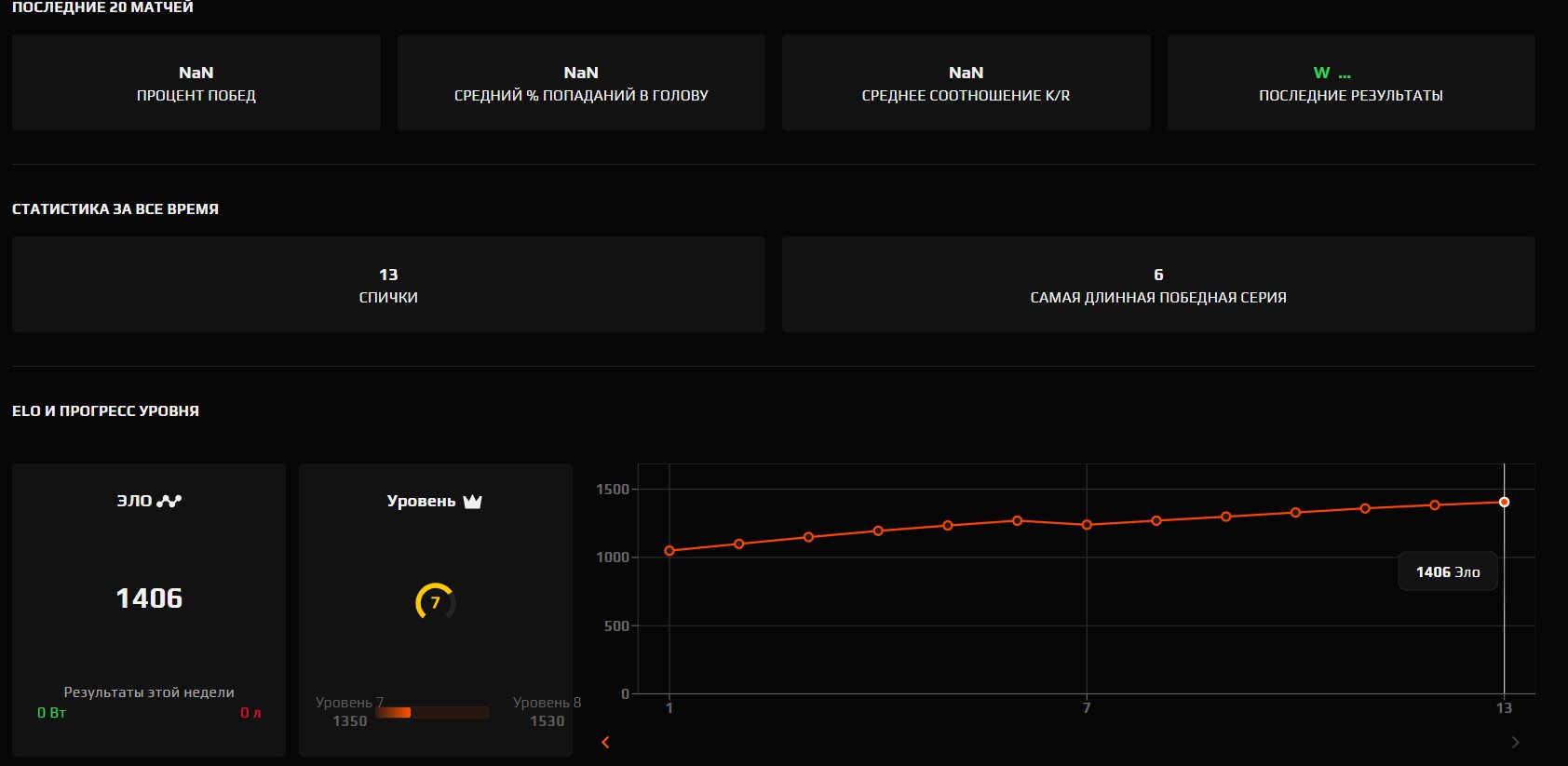
Task: Click the Elo chart point above match 7
Action: click(1087, 525)
